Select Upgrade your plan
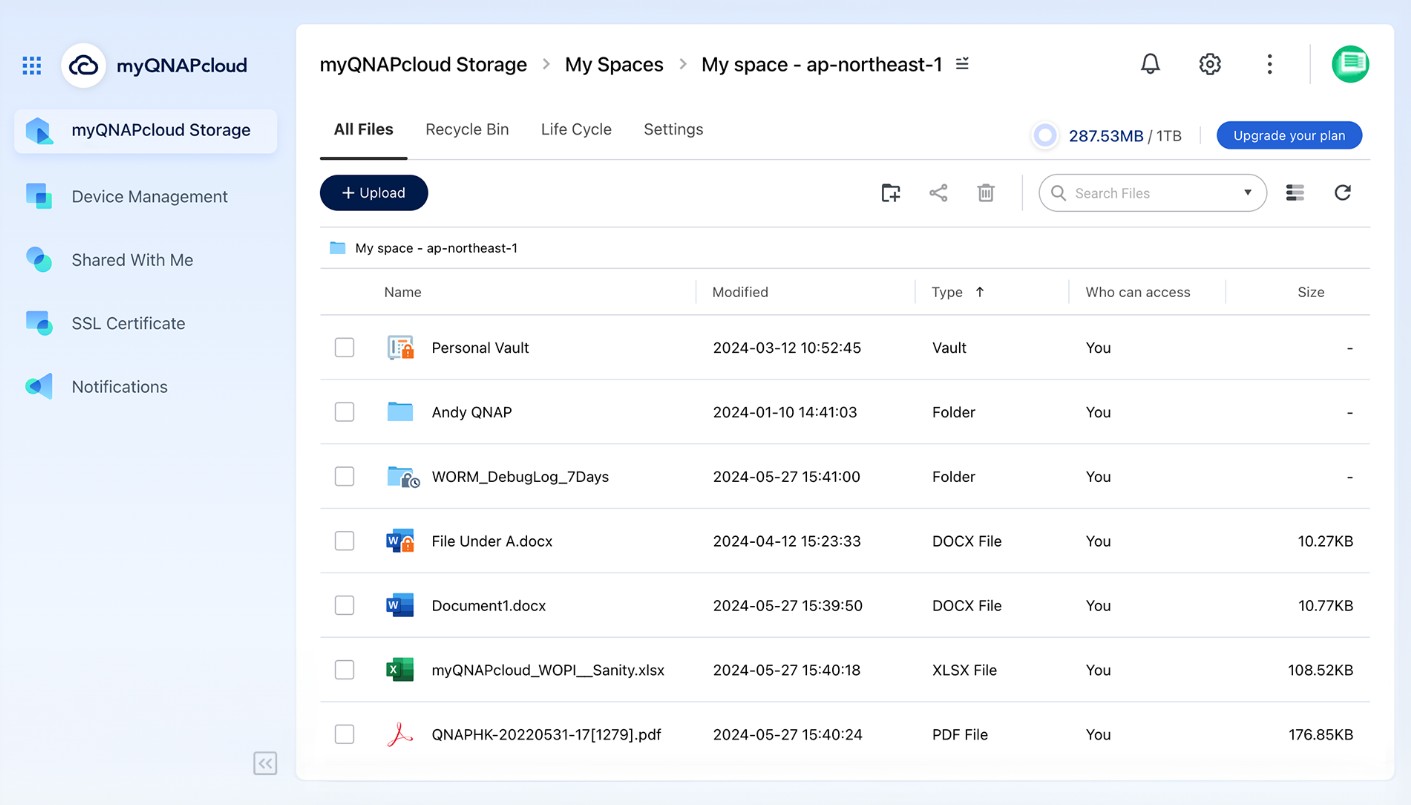 point(1289,135)
